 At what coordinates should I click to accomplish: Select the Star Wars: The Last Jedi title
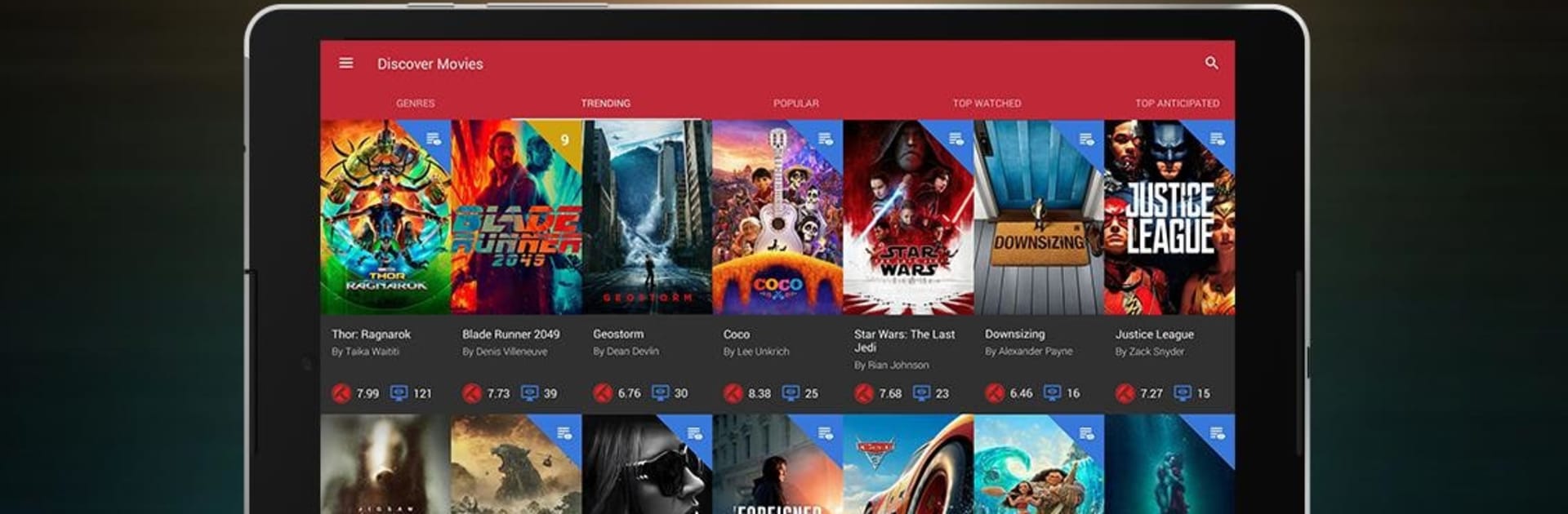point(905,341)
